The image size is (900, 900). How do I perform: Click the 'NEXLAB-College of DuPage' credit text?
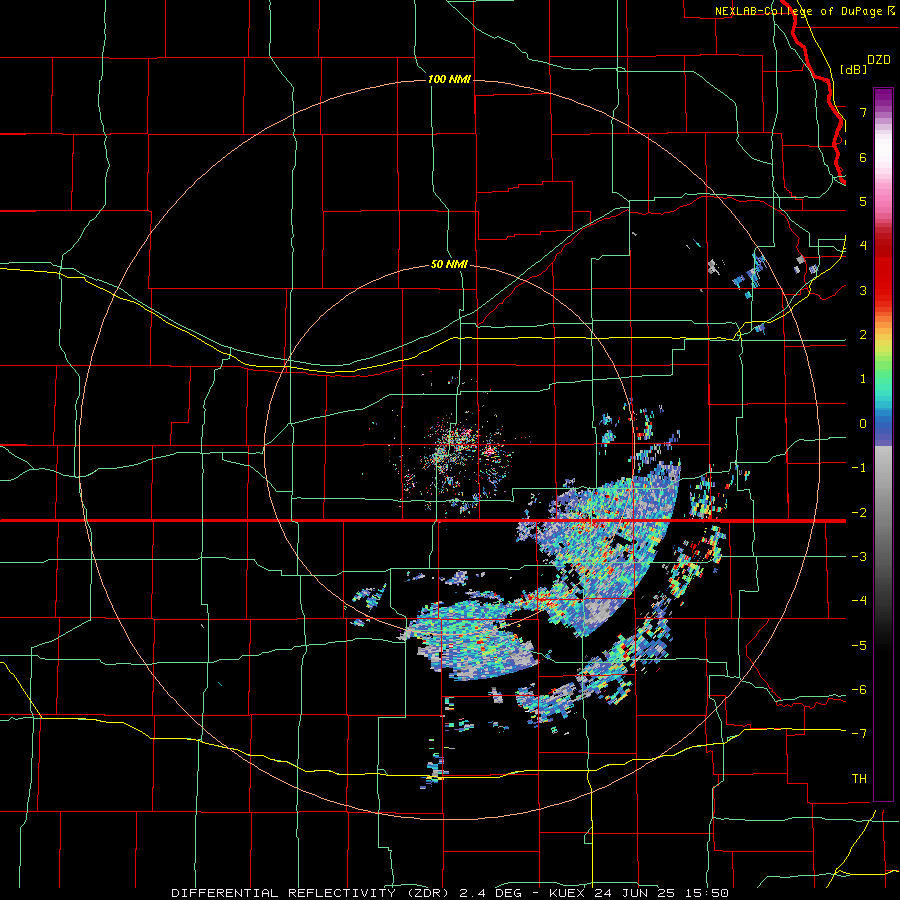798,11
